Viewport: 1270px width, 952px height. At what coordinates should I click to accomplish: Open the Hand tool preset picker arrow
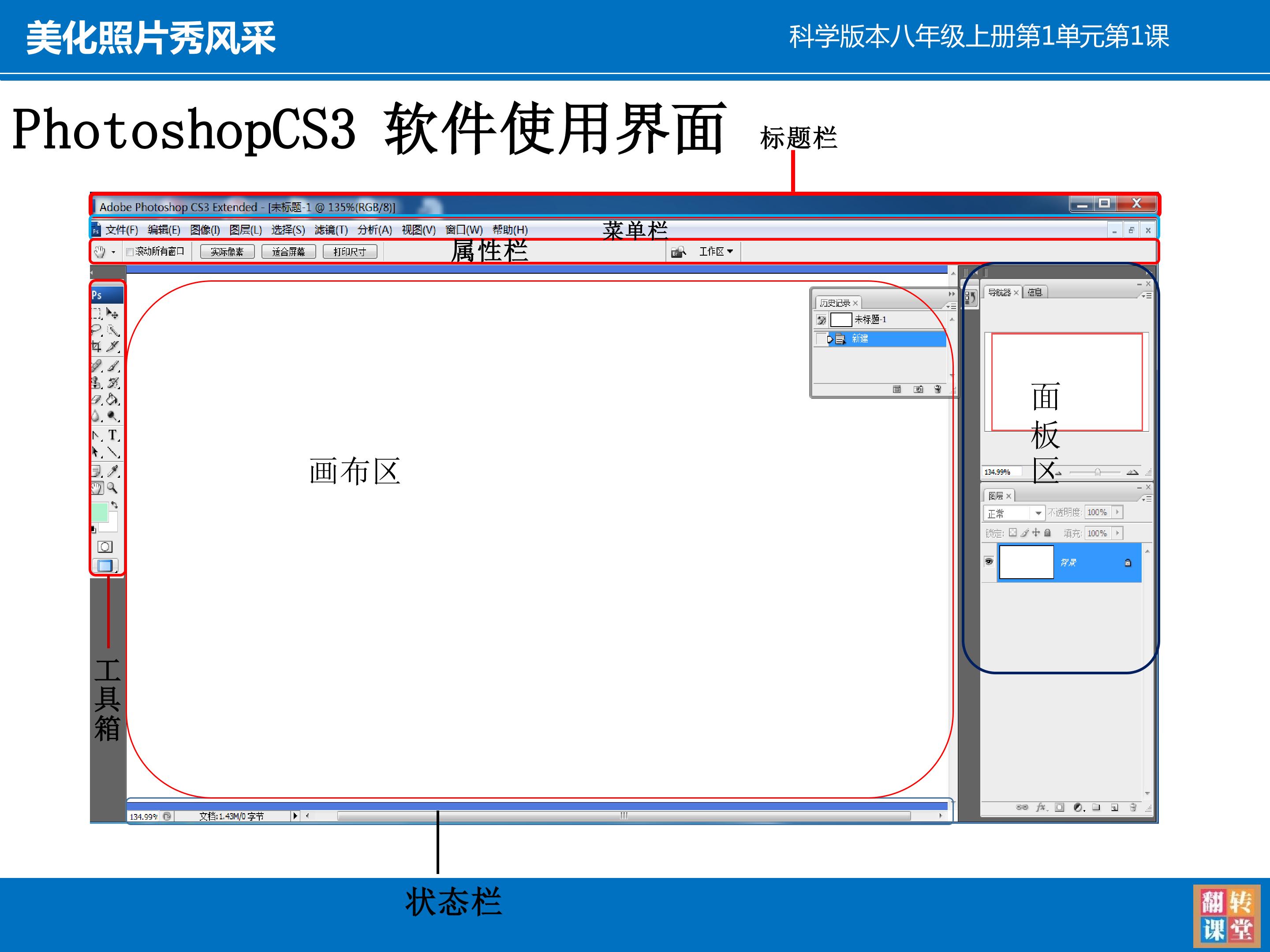pyautogui.click(x=113, y=252)
